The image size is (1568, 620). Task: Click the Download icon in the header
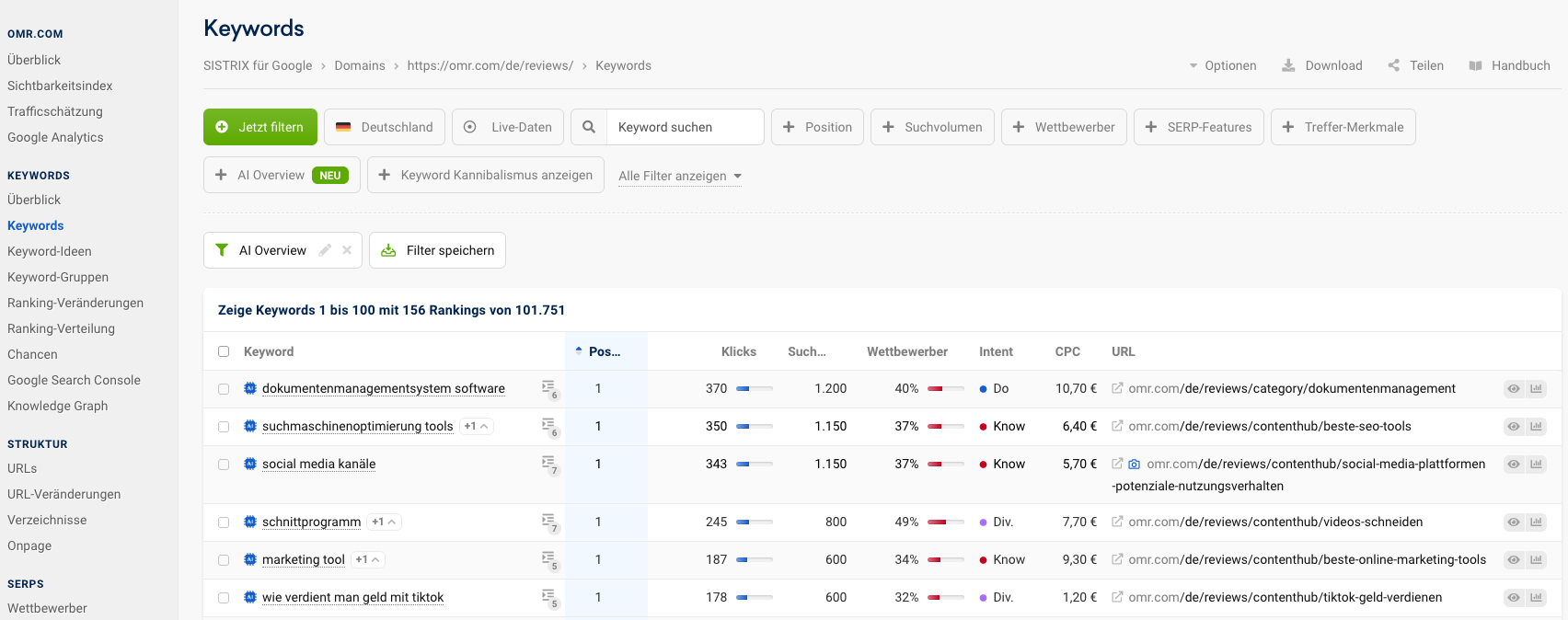click(1288, 65)
